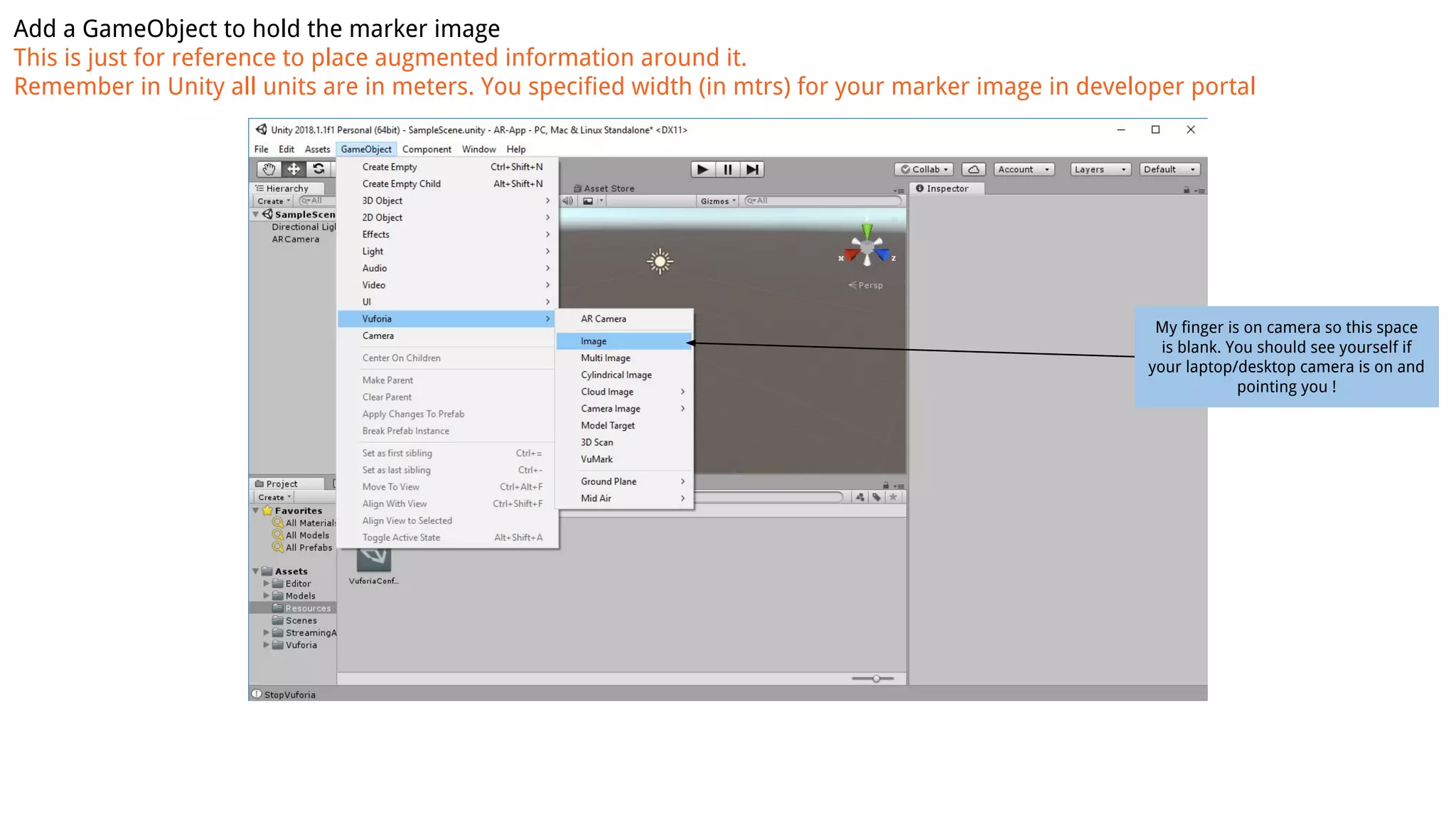Select the Hand tool in toolbar
This screenshot has height=819, width=1456.
click(268, 169)
